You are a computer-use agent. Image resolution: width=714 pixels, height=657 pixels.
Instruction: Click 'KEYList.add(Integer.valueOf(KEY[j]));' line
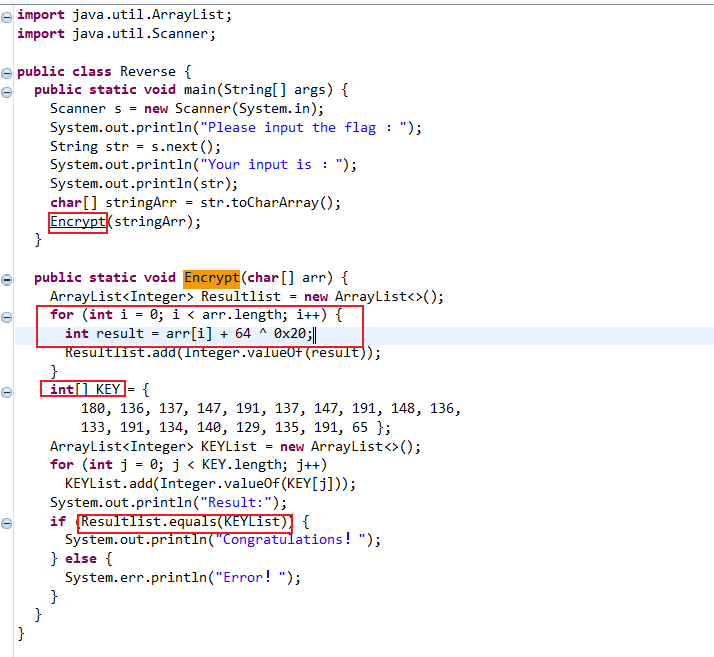tap(210, 484)
